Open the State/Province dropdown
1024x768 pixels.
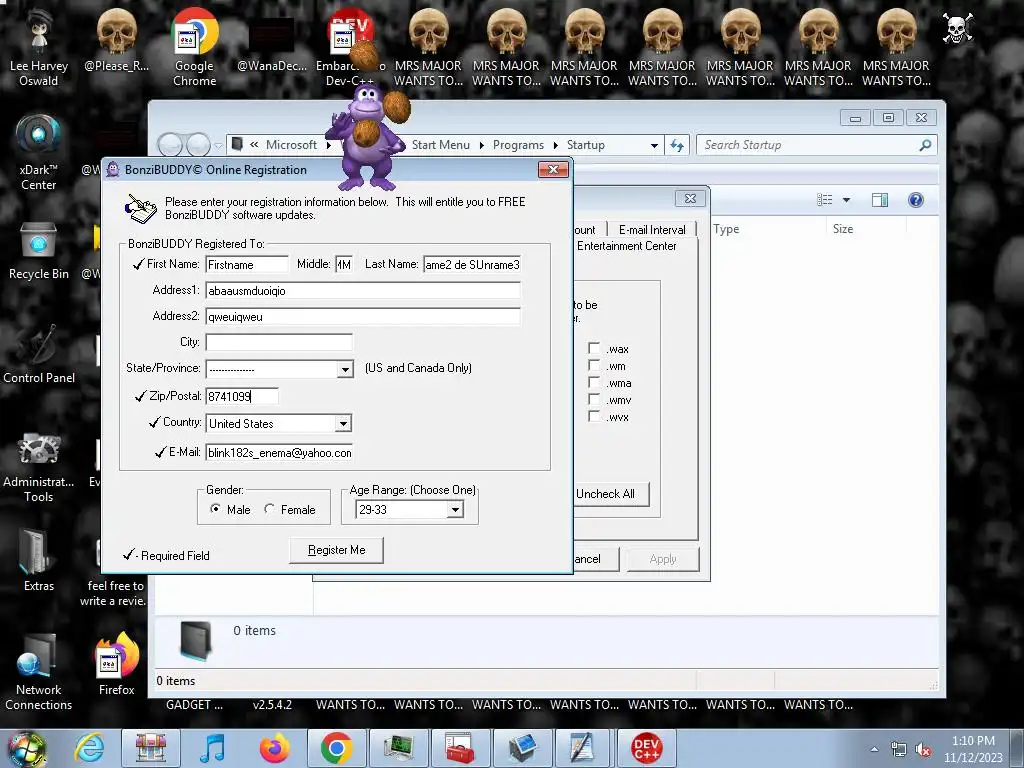point(345,369)
